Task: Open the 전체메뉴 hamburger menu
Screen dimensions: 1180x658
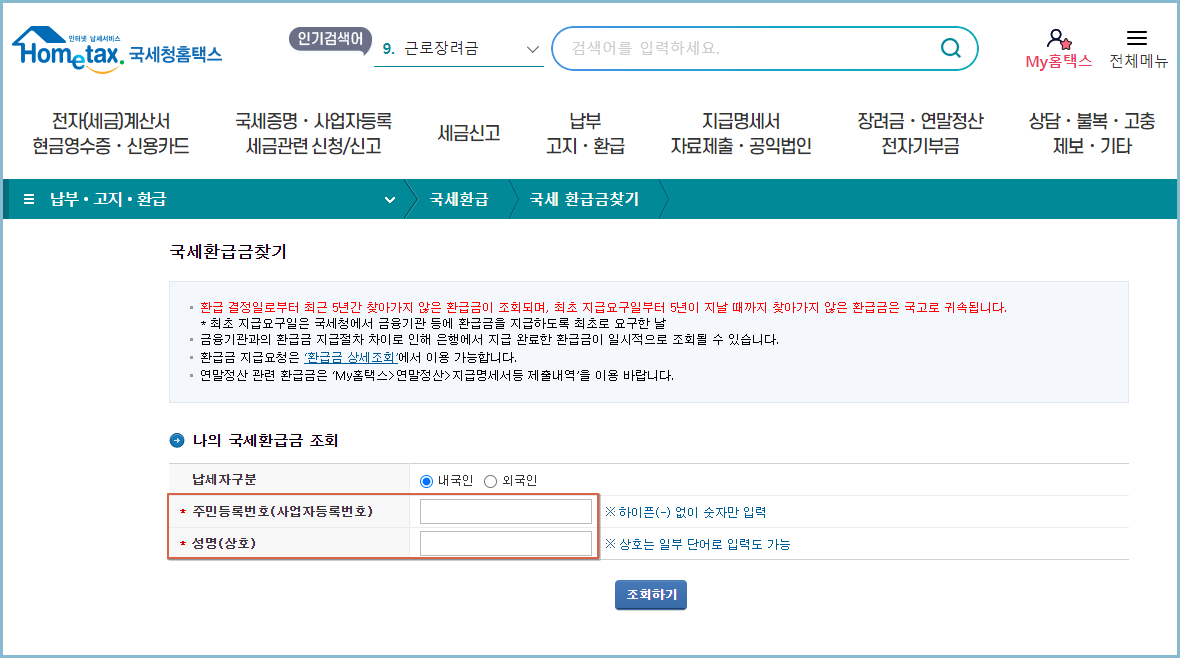Action: click(1137, 38)
